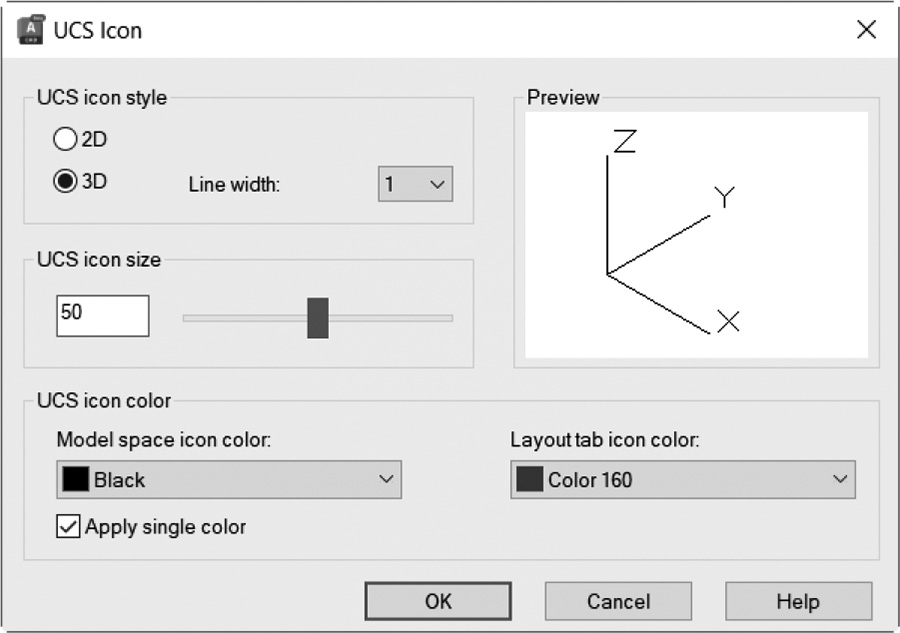
Task: Open the Line width dropdown
Action: click(415, 184)
